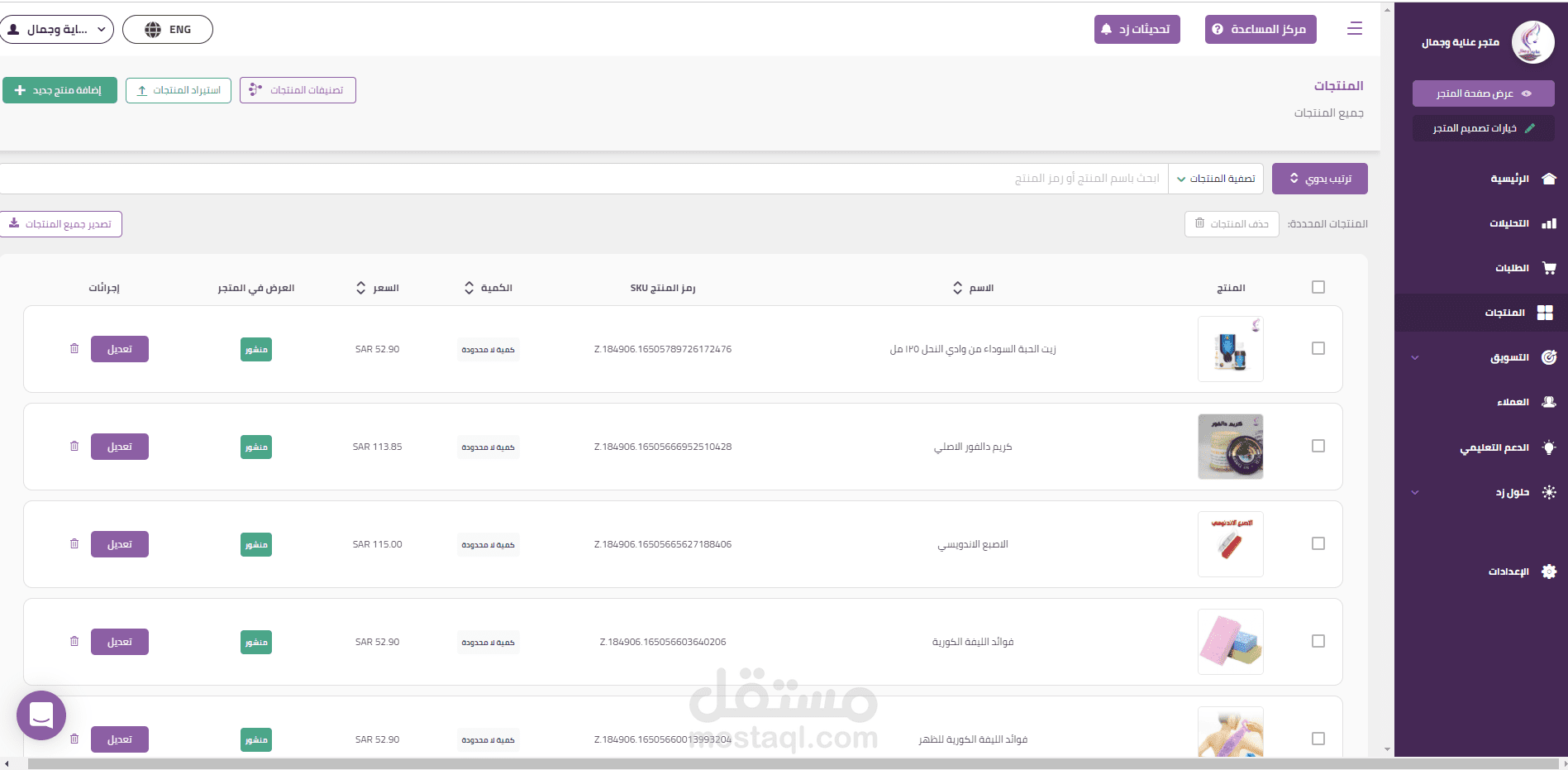Open الإعدادات in sidebar
This screenshot has height=770, width=1568.
[x=1509, y=572]
